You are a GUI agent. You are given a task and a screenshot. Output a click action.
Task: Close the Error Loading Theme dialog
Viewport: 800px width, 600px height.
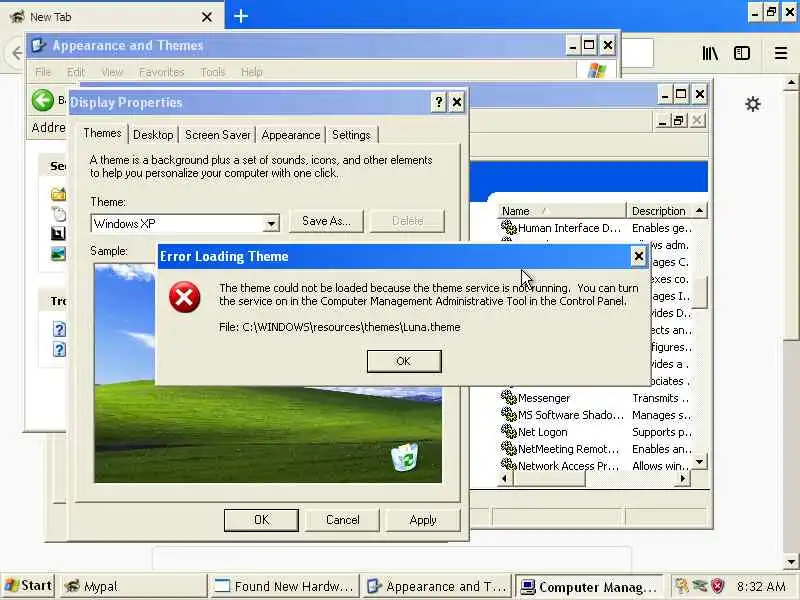point(638,256)
